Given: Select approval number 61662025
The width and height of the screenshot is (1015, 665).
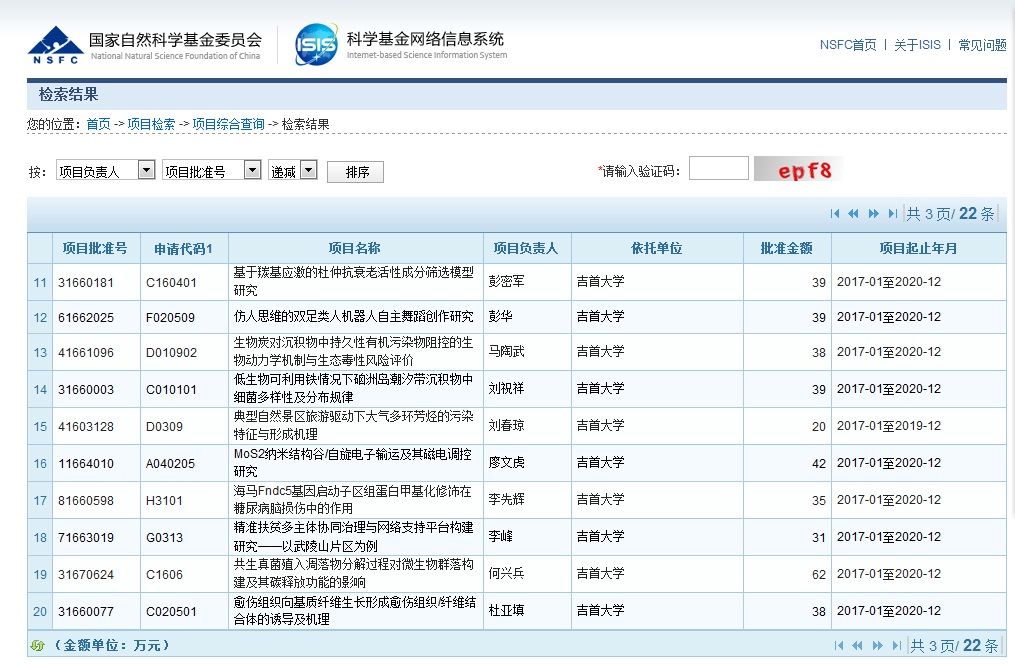Looking at the screenshot, I should click(x=85, y=317).
